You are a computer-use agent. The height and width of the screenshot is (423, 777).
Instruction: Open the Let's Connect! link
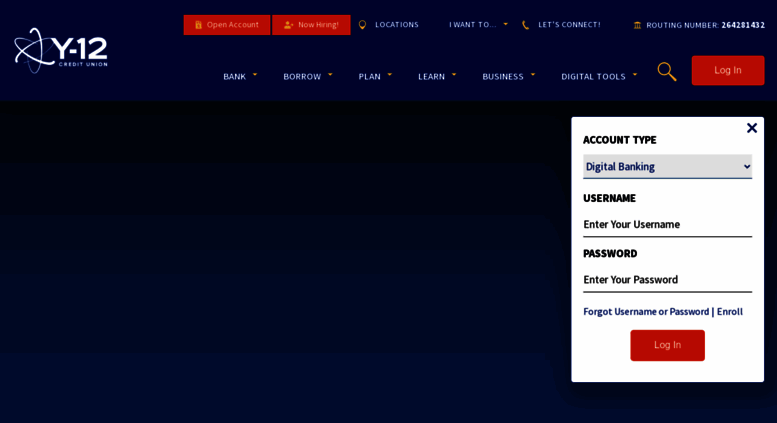569,25
